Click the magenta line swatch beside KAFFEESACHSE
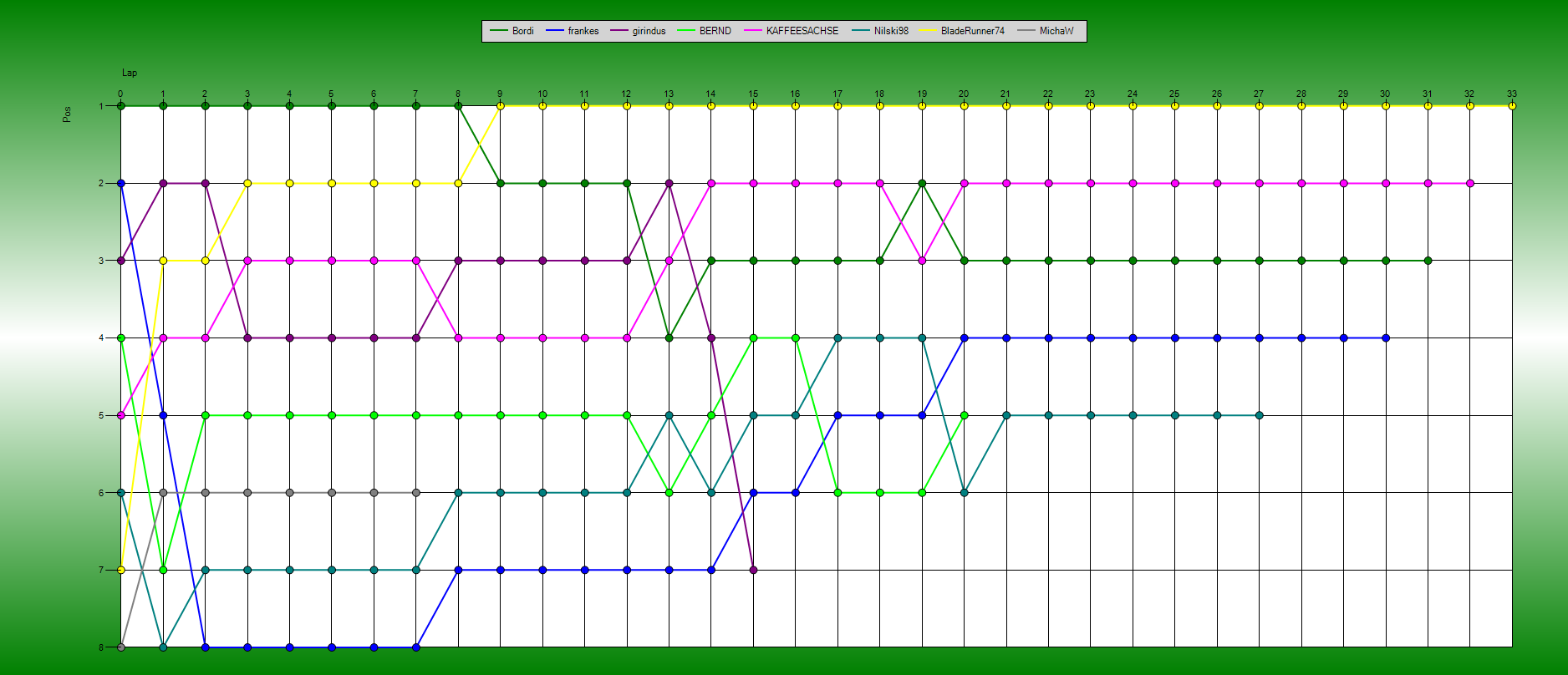This screenshot has height=675, width=1568. [x=753, y=31]
